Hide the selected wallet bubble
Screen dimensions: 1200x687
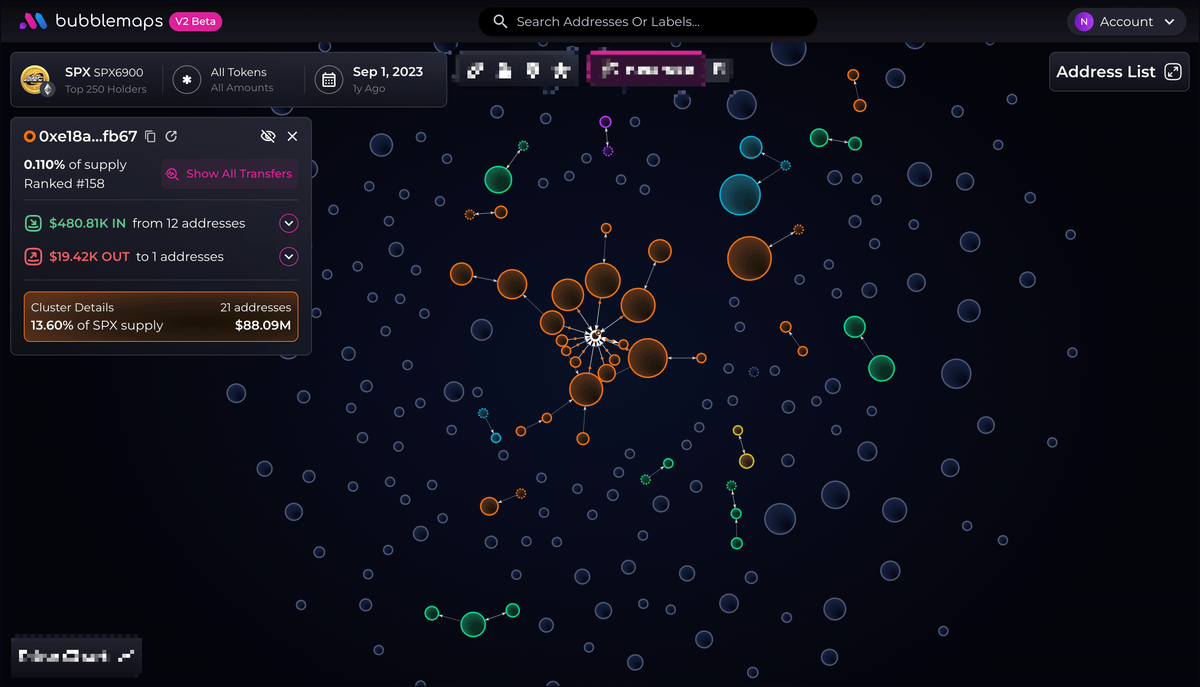click(x=268, y=136)
